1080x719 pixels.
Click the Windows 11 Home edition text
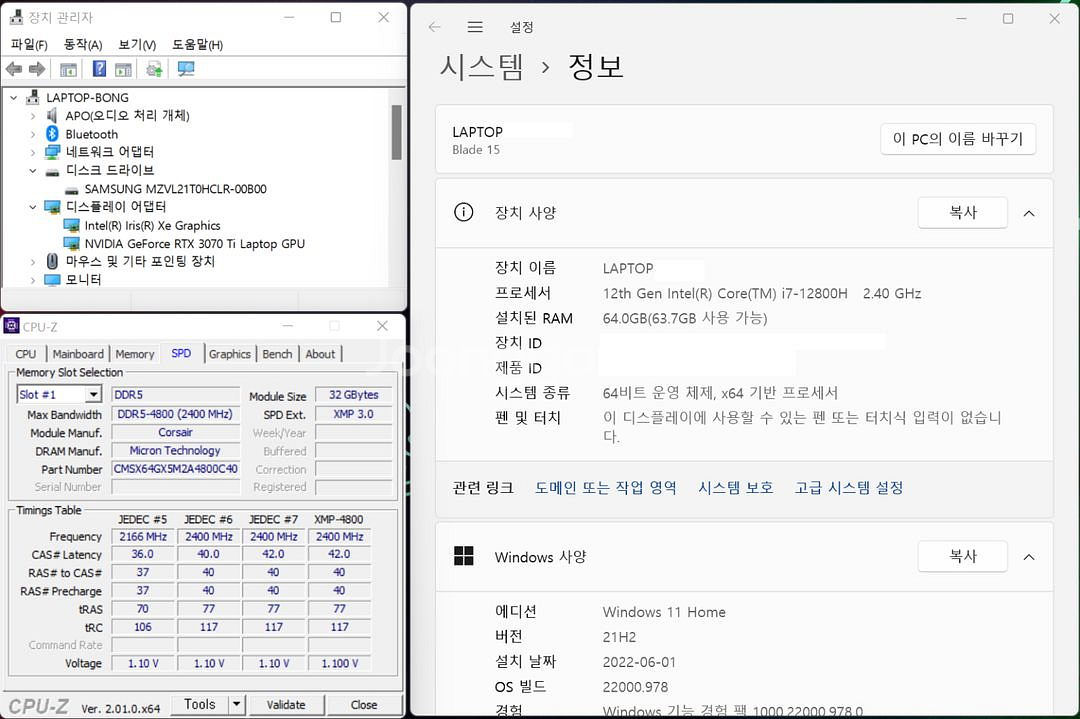click(x=664, y=612)
